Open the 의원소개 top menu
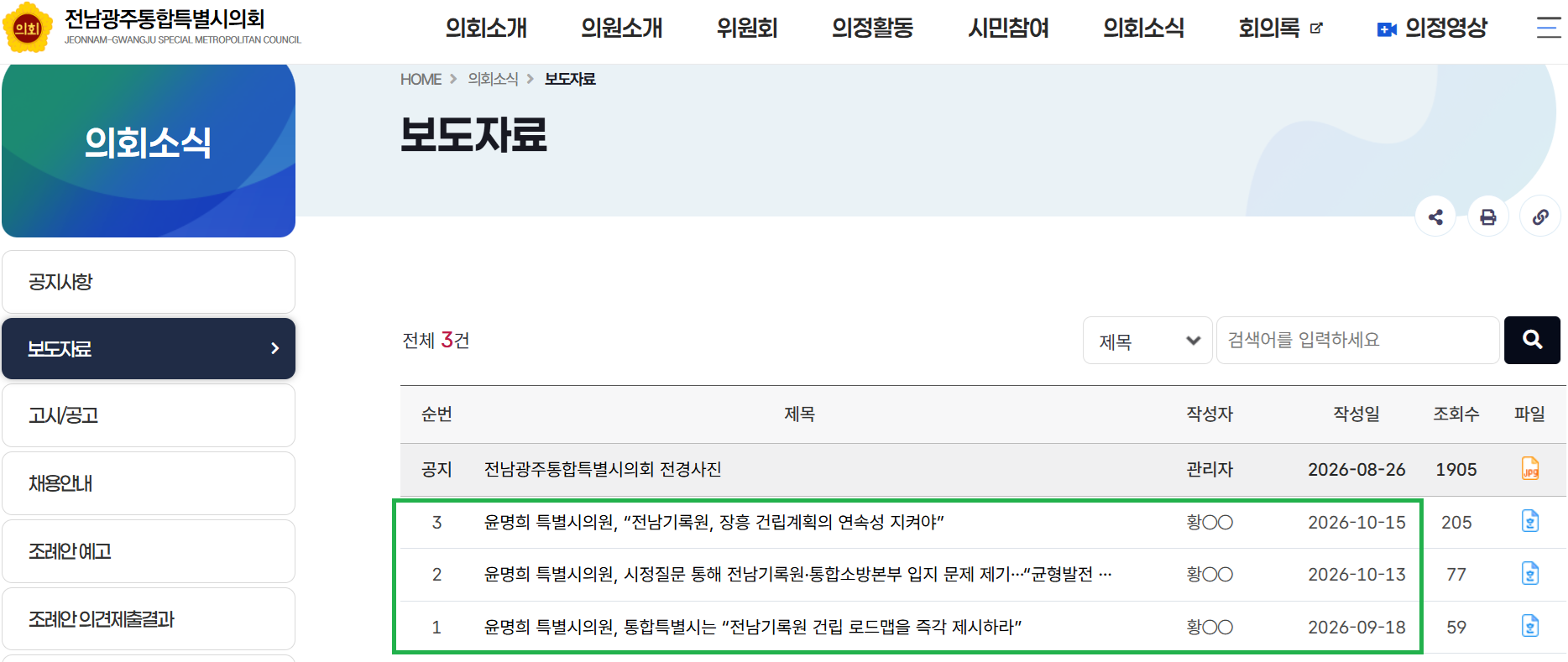This screenshot has width=1568, height=662. (622, 28)
